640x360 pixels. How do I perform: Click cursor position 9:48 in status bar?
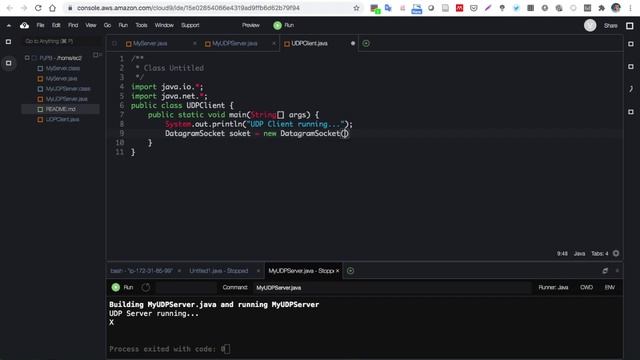pyautogui.click(x=562, y=253)
